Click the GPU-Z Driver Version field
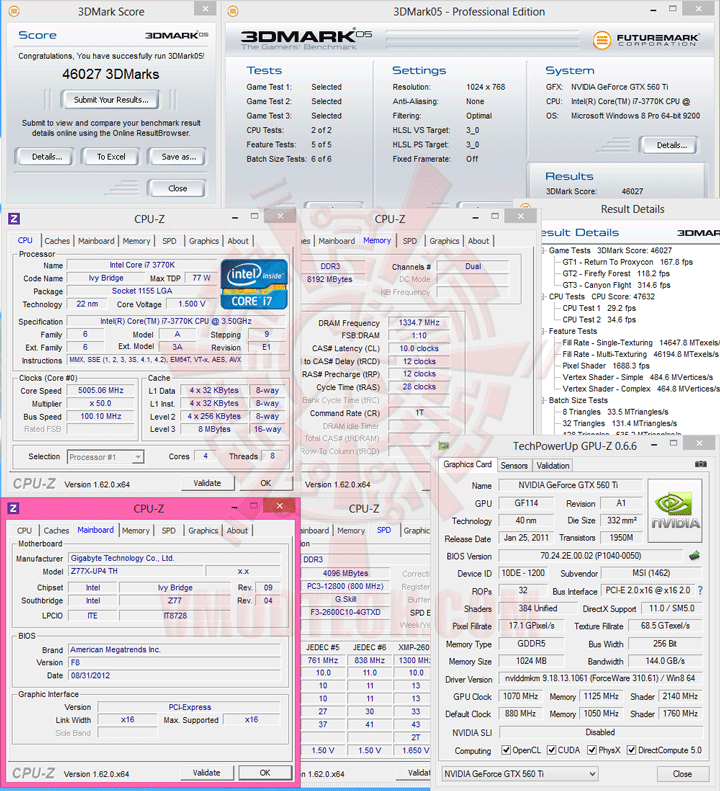This screenshot has height=791, width=720. point(600,678)
